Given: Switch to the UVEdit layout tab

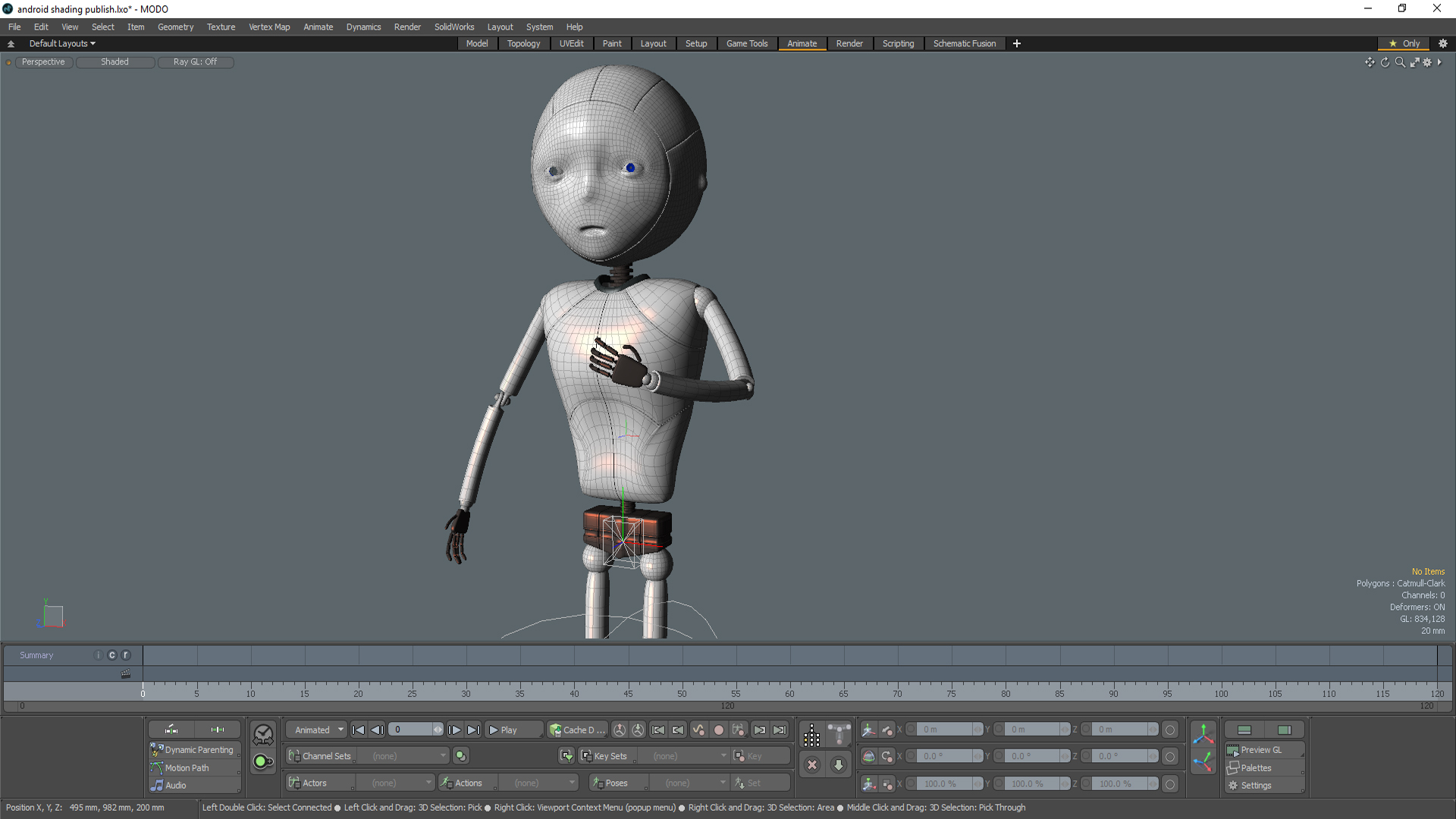Looking at the screenshot, I should 571,43.
